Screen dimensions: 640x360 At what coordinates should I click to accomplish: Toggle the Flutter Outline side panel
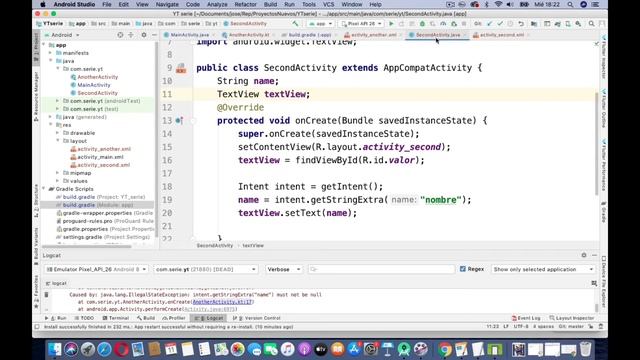604,109
